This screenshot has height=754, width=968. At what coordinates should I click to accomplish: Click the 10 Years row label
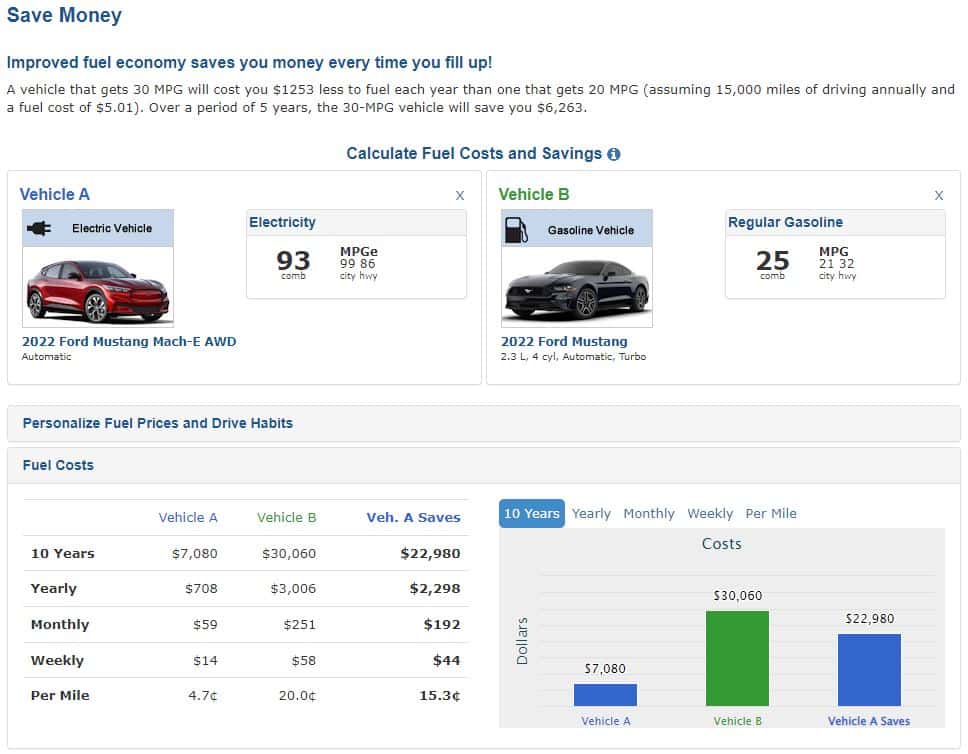pos(62,554)
